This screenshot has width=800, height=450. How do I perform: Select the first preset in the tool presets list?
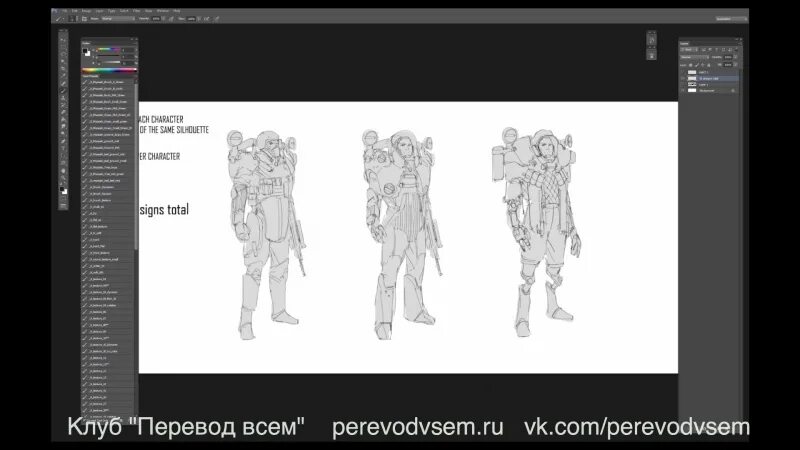click(x=109, y=82)
